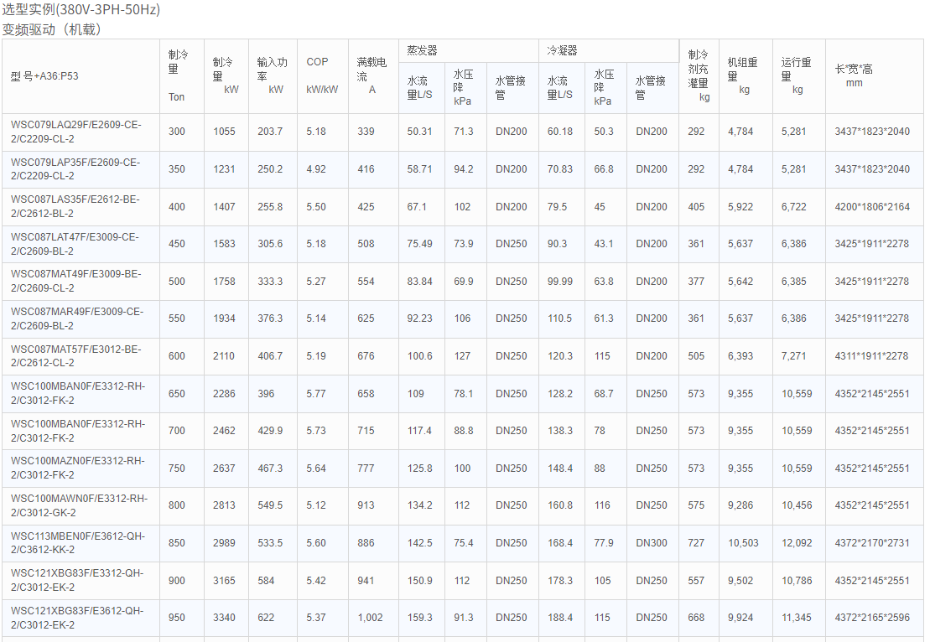
Task: Click the 4200*1806*2164 dimensions cell
Action: [872, 207]
